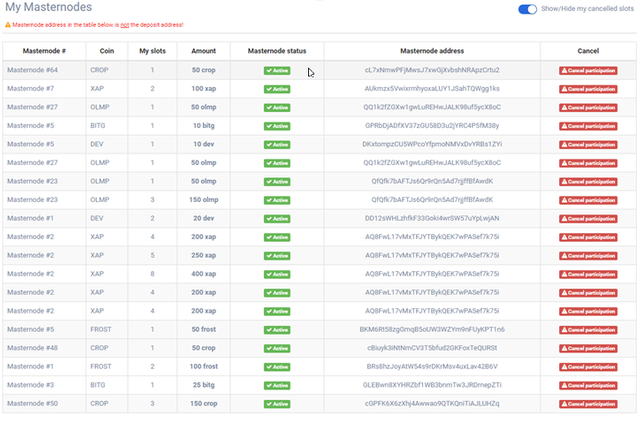Viewport: 640px width, 421px height.
Task: Click the My slots column header
Action: click(x=152, y=51)
